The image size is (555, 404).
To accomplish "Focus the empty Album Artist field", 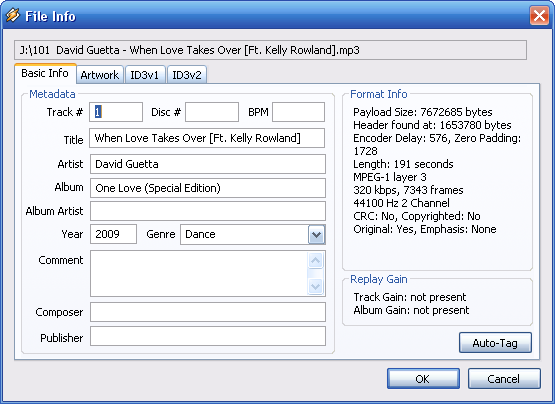I will pos(208,211).
